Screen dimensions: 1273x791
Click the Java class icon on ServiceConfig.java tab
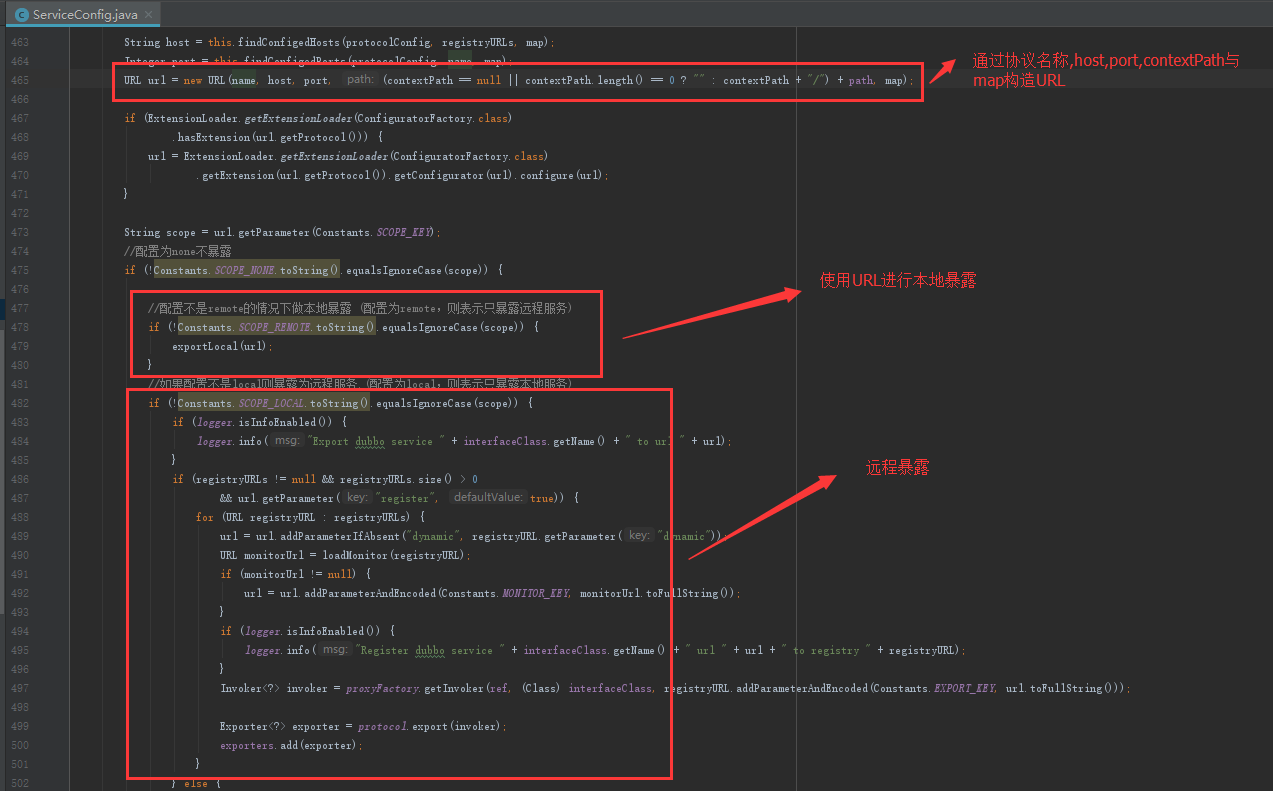pyautogui.click(x=20, y=15)
